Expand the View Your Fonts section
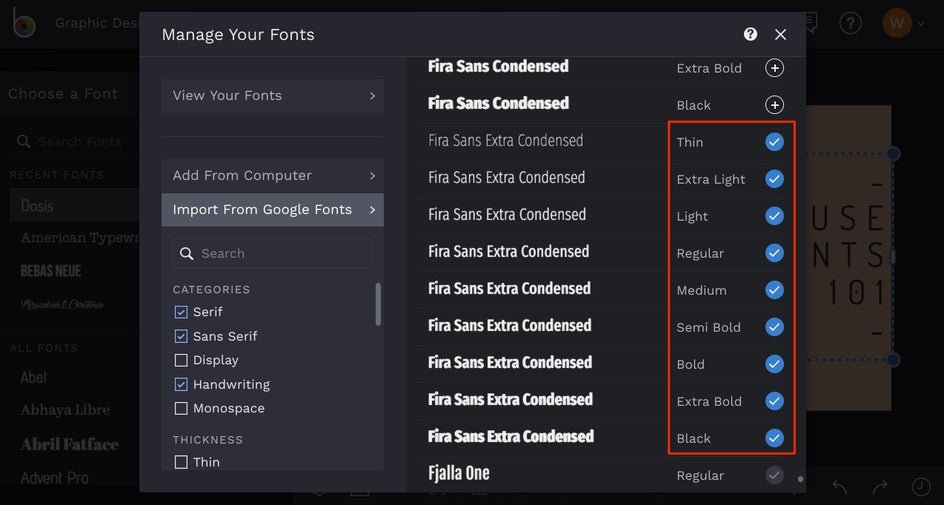 point(272,96)
